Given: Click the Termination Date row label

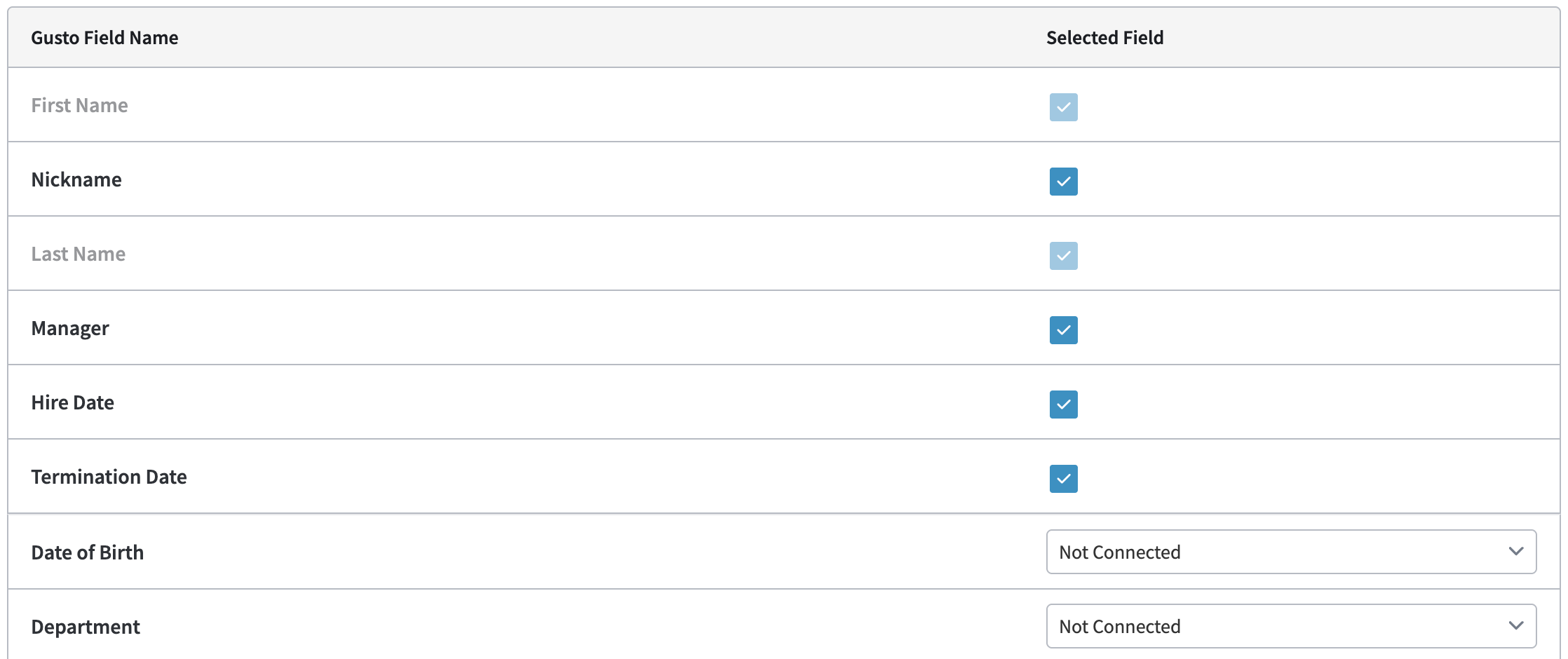Looking at the screenshot, I should pos(109,477).
